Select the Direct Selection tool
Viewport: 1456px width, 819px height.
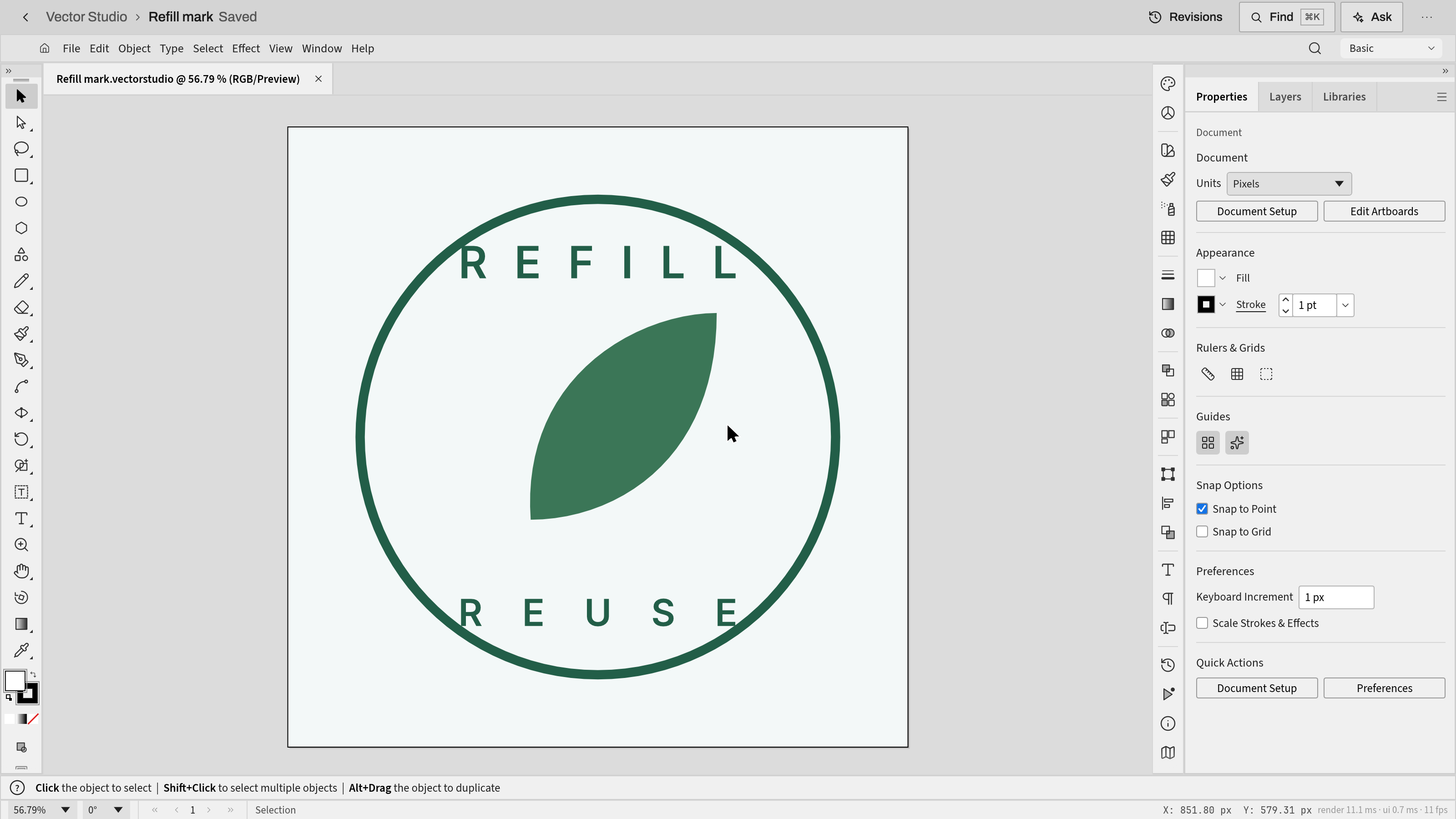(x=21, y=123)
